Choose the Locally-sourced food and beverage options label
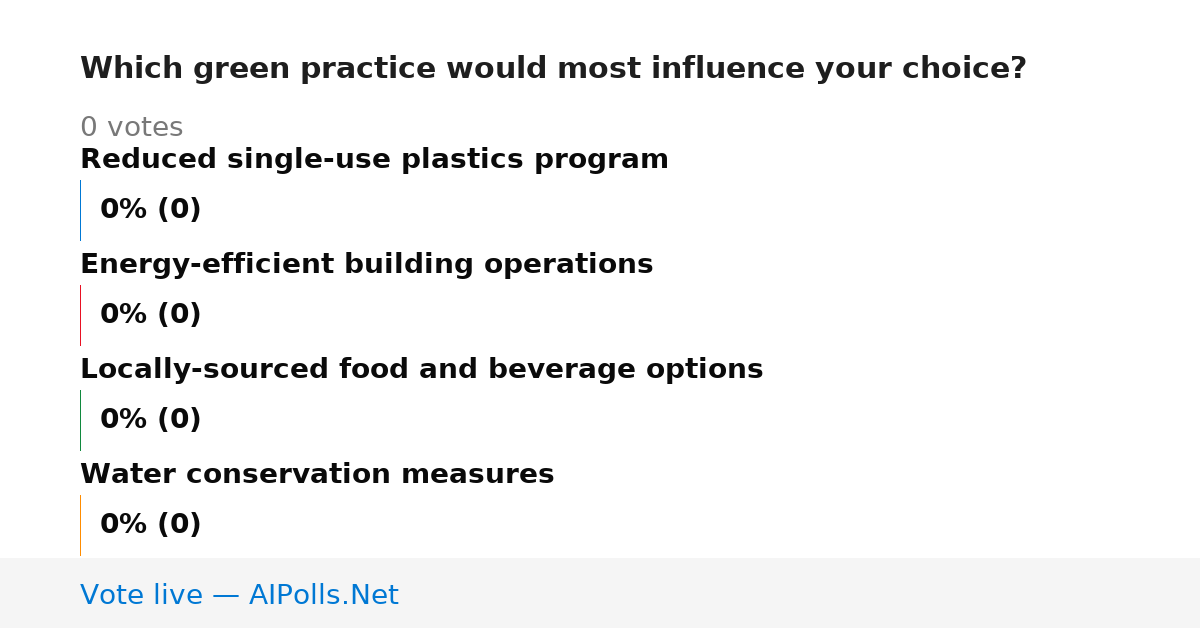 [421, 369]
